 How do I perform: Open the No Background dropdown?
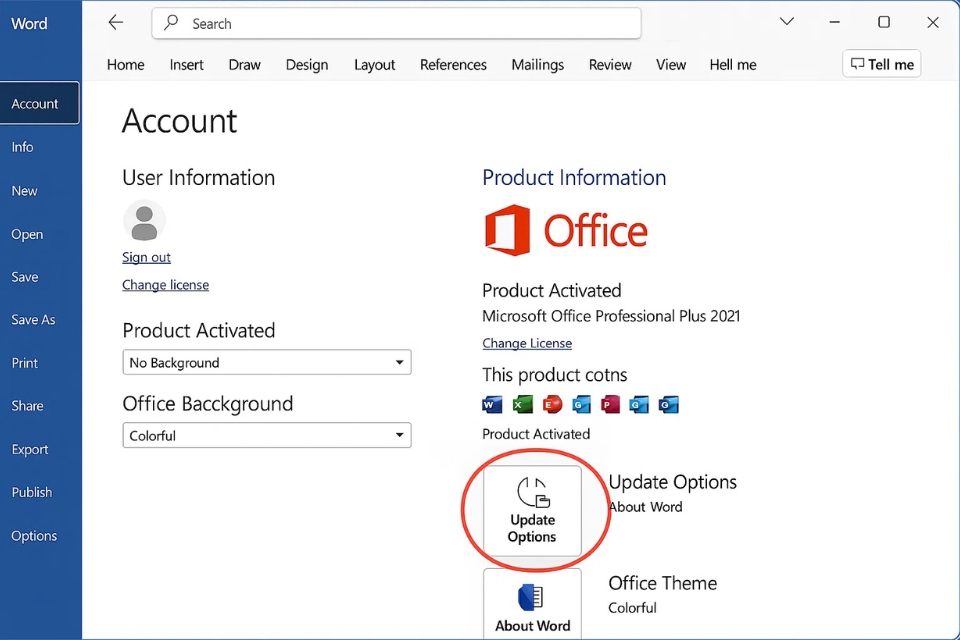[265, 362]
